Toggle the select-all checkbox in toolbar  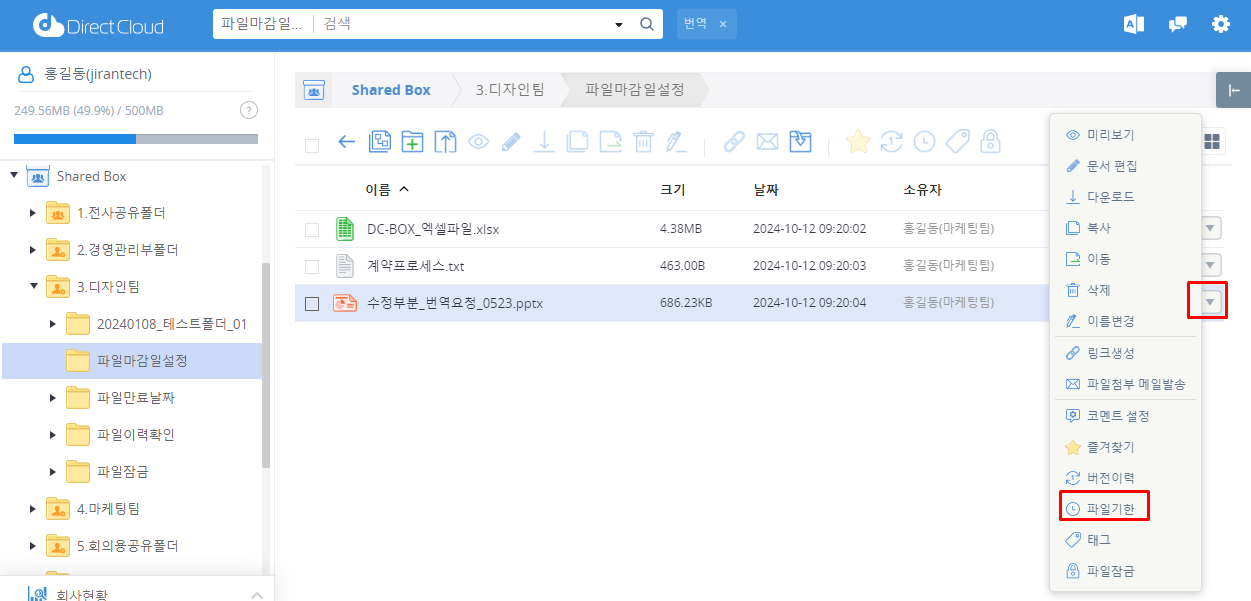pyautogui.click(x=312, y=146)
